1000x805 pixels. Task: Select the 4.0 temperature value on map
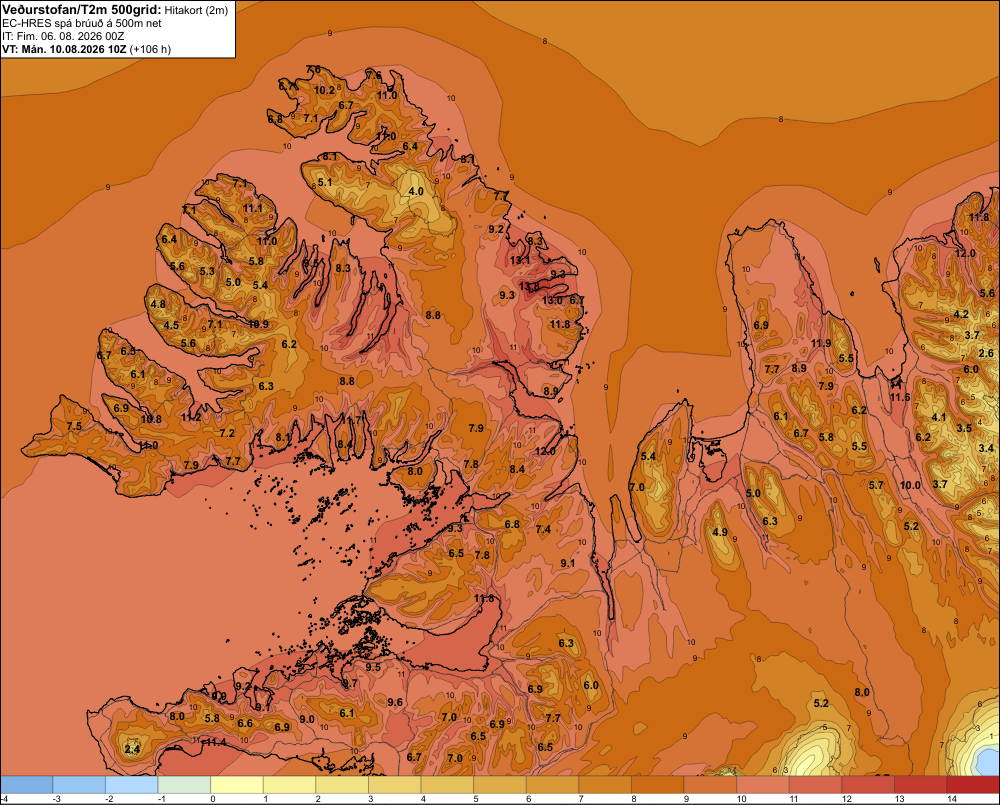[x=416, y=191]
